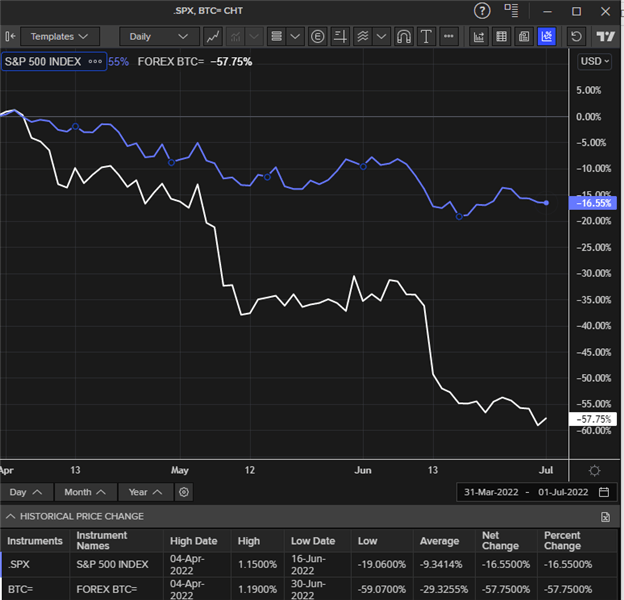Expand the Year range selector
The height and width of the screenshot is (600, 624).
(x=146, y=492)
